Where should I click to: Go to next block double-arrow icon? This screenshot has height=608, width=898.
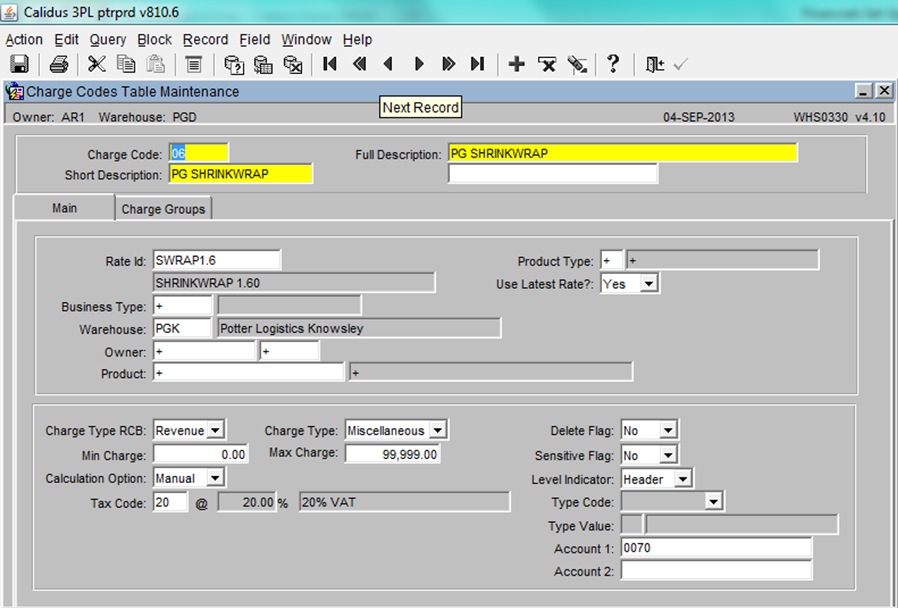(x=448, y=64)
